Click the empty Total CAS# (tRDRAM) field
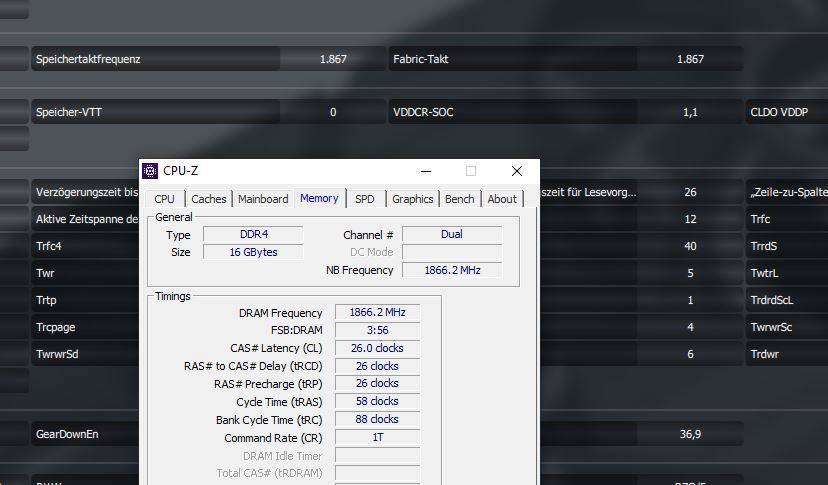 [x=378, y=473]
